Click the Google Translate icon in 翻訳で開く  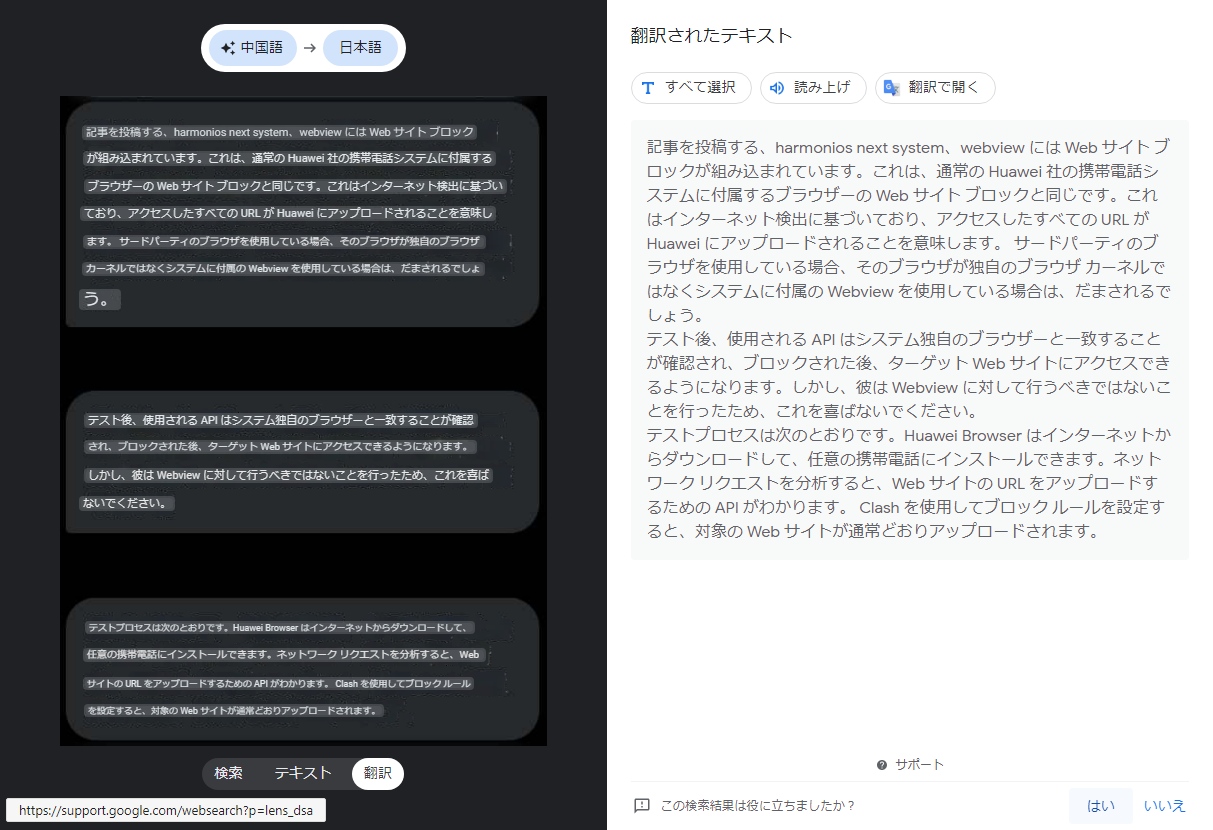[891, 88]
